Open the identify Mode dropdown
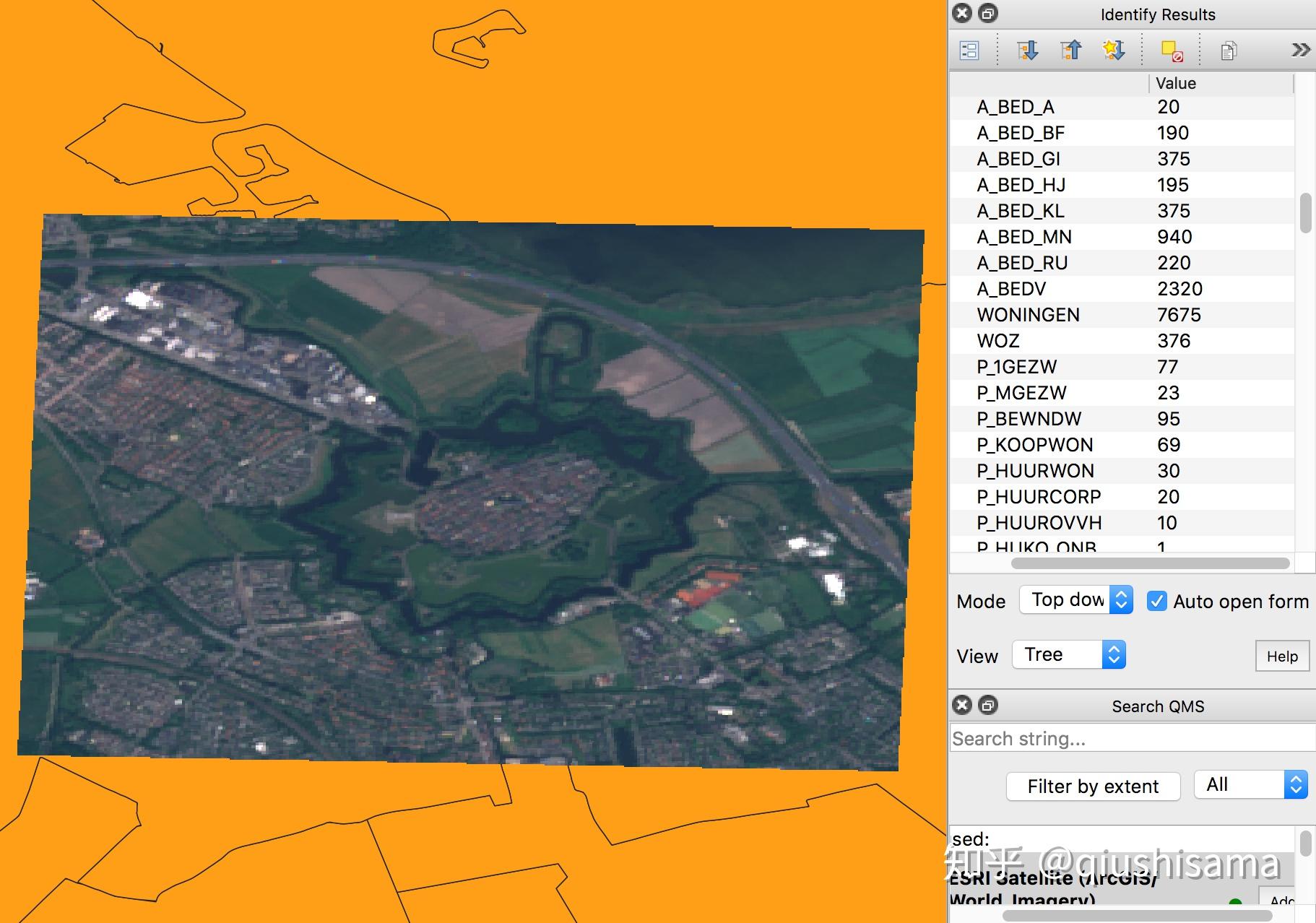Viewport: 1316px width, 923px height. tap(1075, 600)
